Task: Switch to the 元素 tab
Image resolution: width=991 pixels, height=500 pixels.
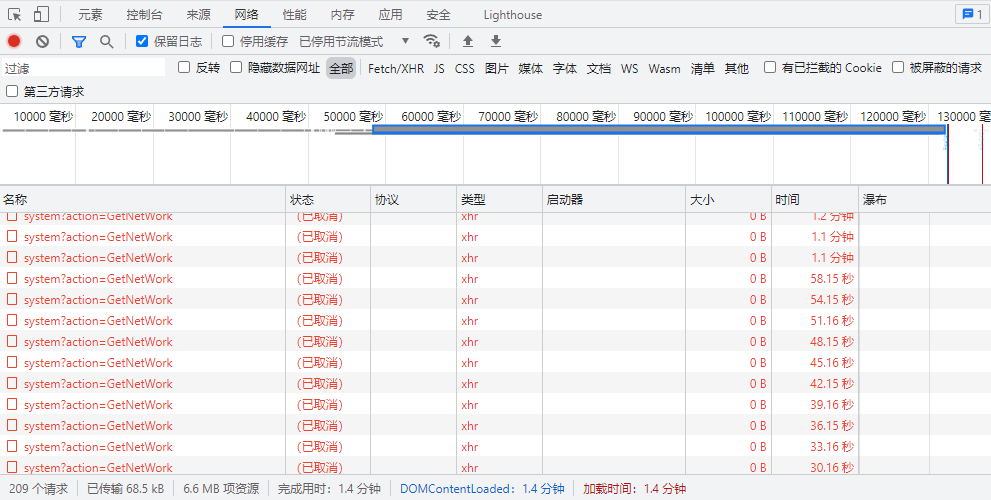Action: pos(90,15)
